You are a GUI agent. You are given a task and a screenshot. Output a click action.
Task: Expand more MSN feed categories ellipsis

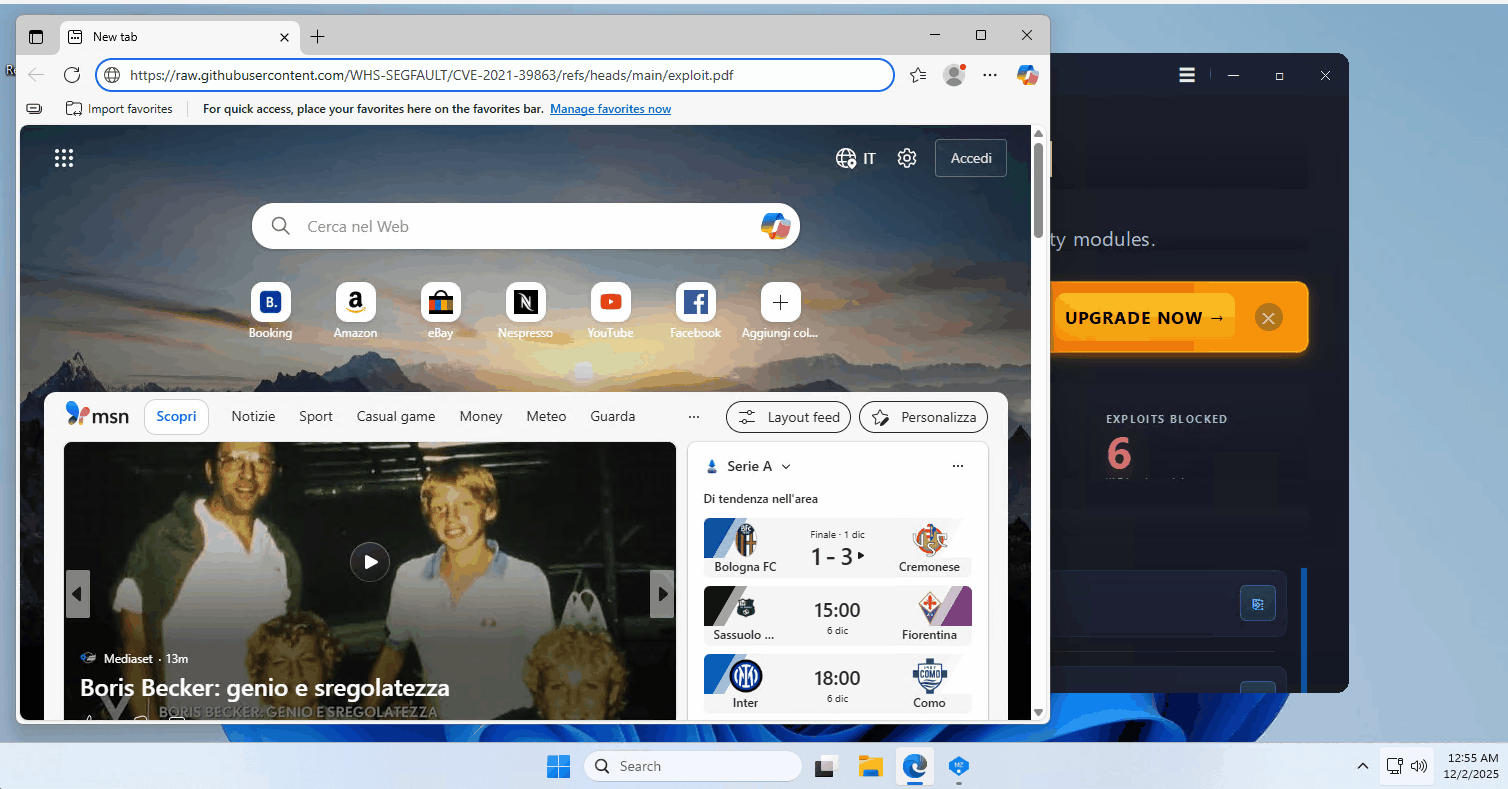click(694, 417)
